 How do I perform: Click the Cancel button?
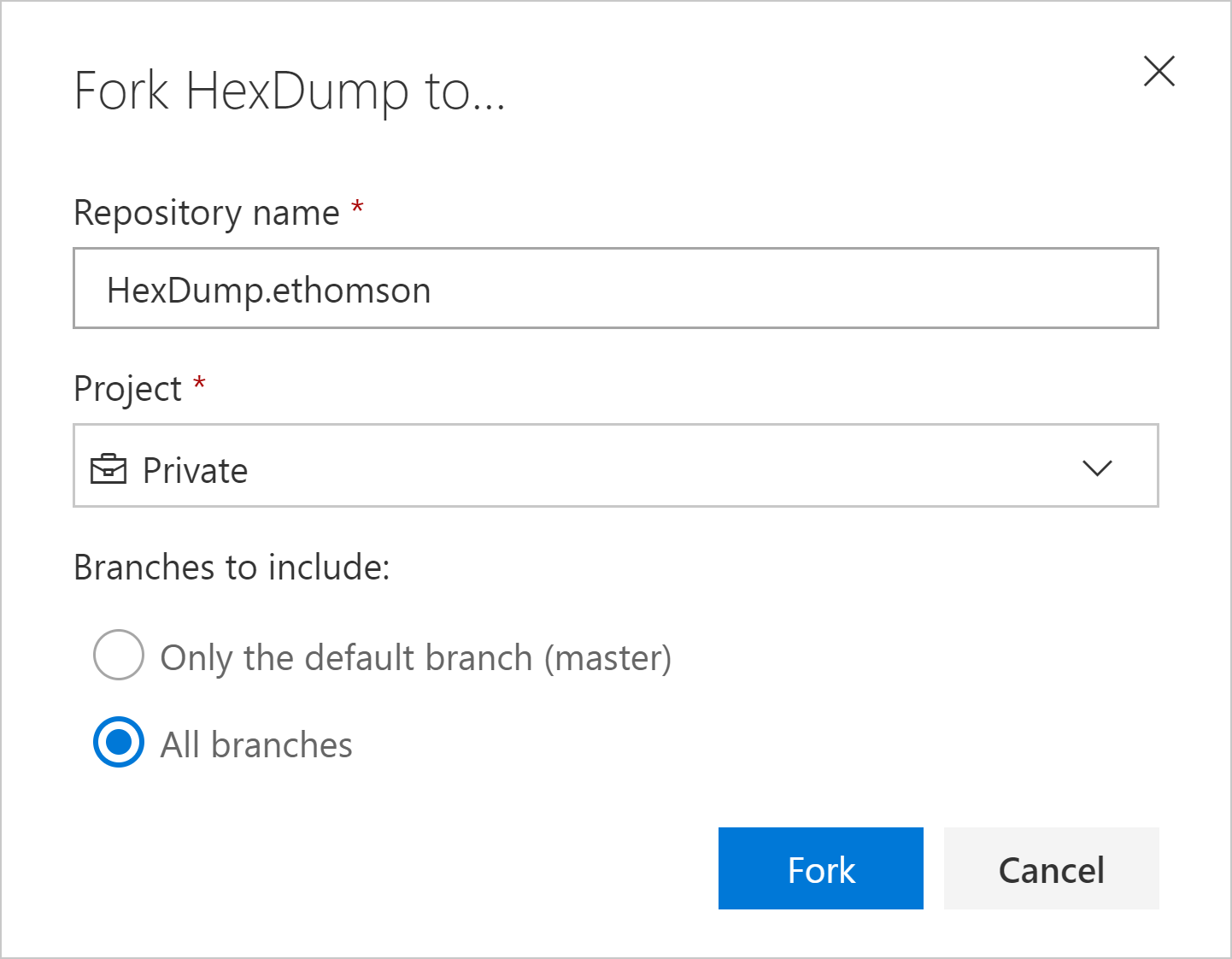click(x=1052, y=868)
